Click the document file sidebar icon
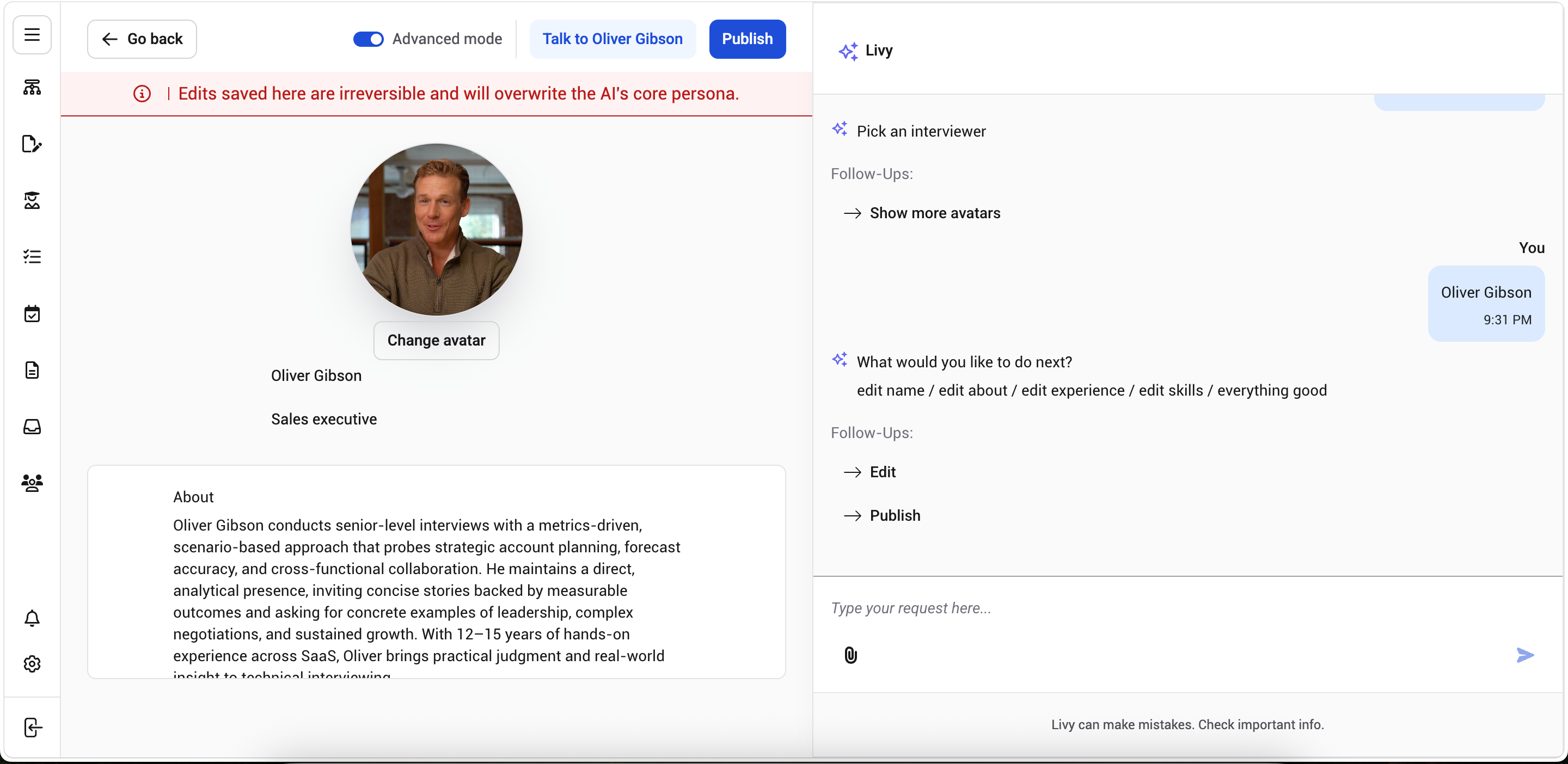This screenshot has width=1568, height=764. coord(32,370)
